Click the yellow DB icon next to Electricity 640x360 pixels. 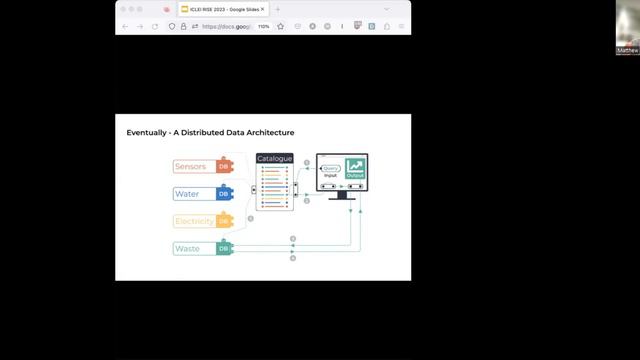click(x=224, y=220)
